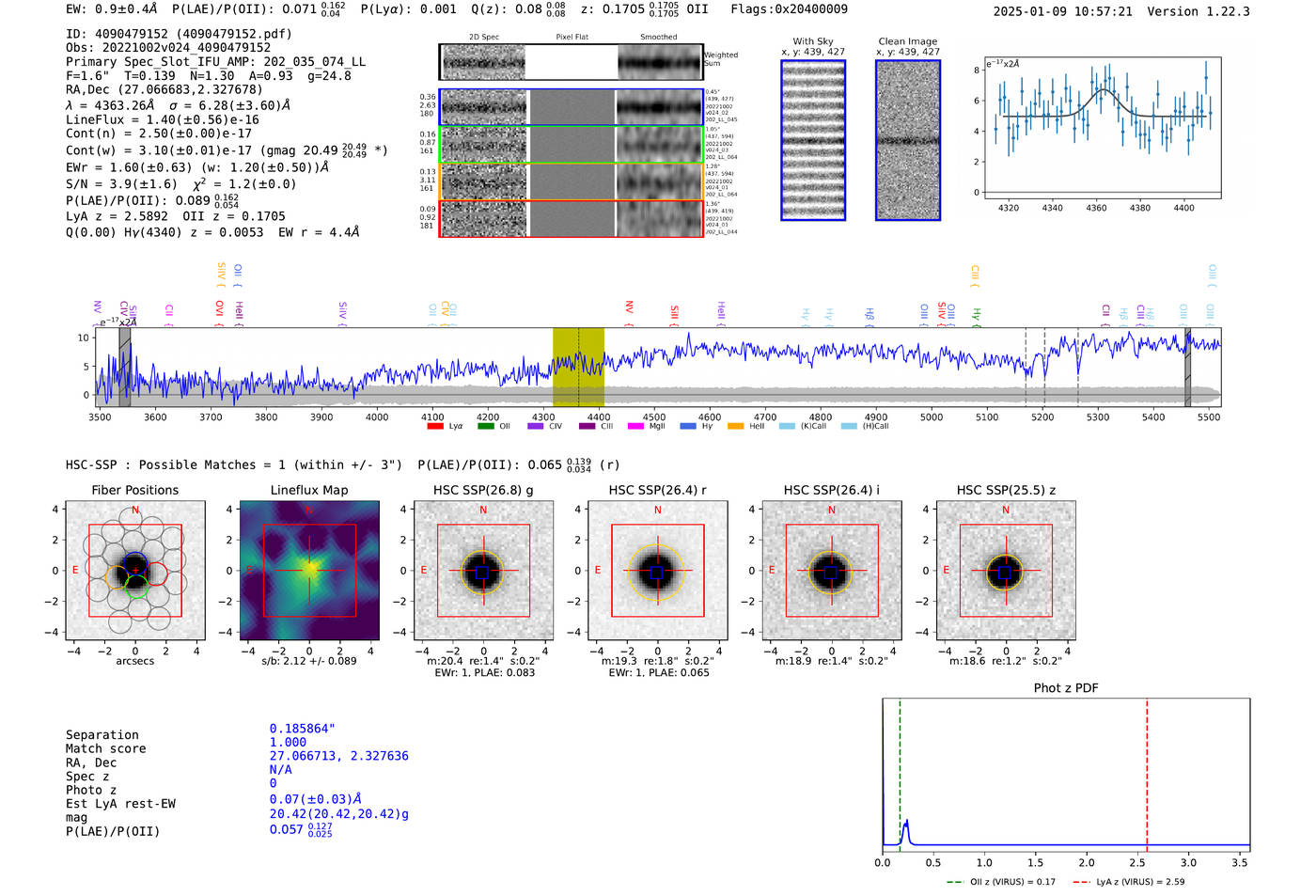Click the Gaussian emission line fit plot
This screenshot has height=896, width=1316.
coord(1102,127)
